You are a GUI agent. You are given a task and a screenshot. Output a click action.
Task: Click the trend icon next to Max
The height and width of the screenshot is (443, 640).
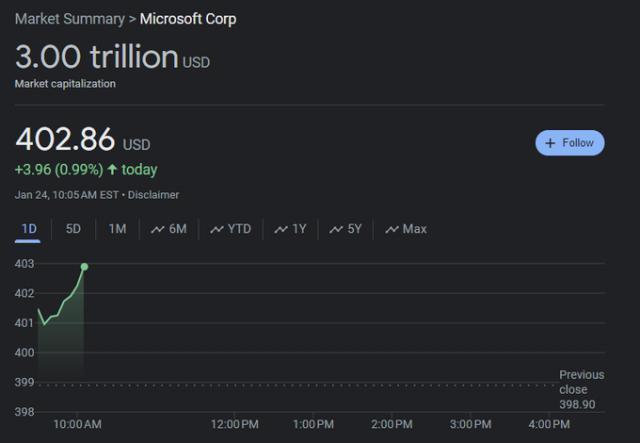[x=391, y=229]
